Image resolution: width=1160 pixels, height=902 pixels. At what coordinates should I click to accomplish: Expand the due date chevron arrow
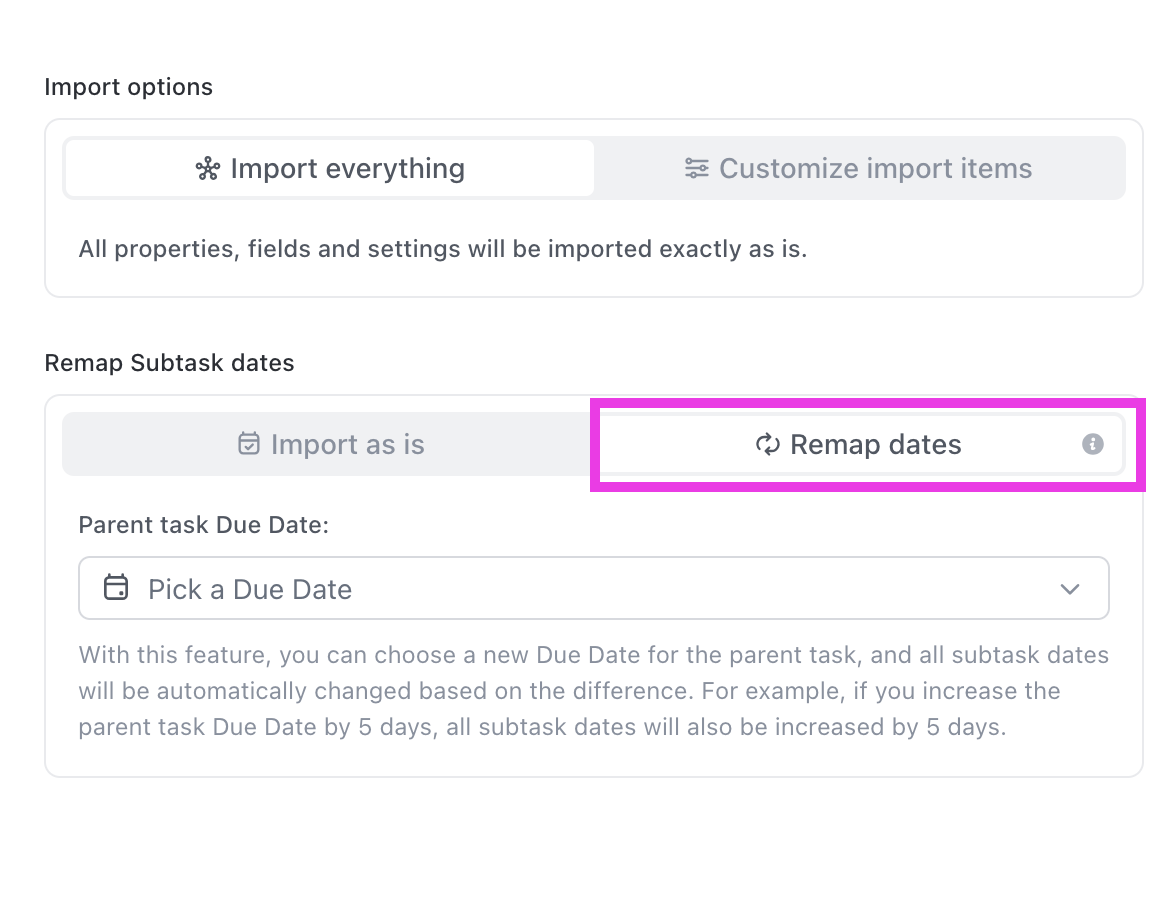click(x=1070, y=588)
